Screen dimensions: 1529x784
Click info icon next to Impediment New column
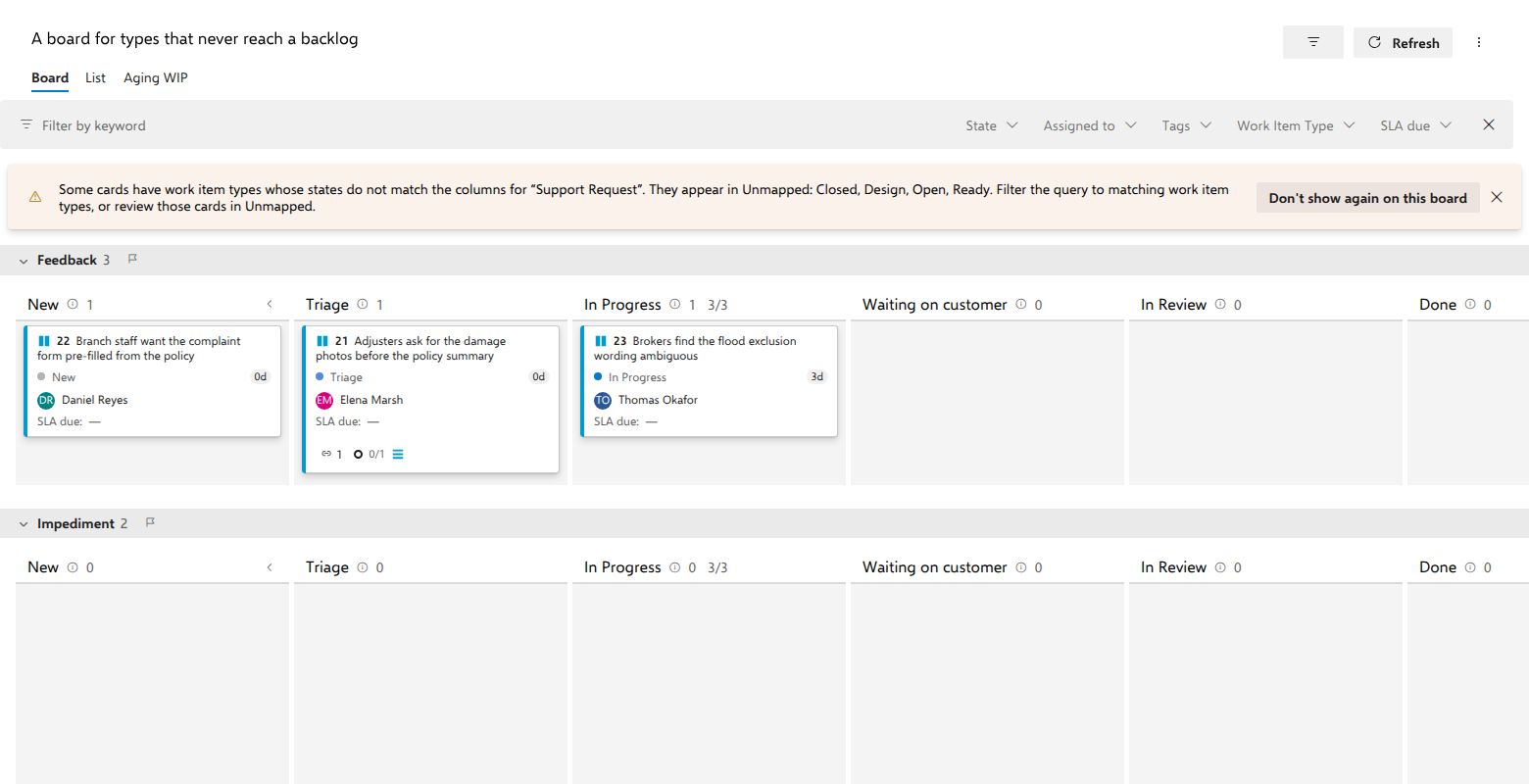[x=73, y=567]
